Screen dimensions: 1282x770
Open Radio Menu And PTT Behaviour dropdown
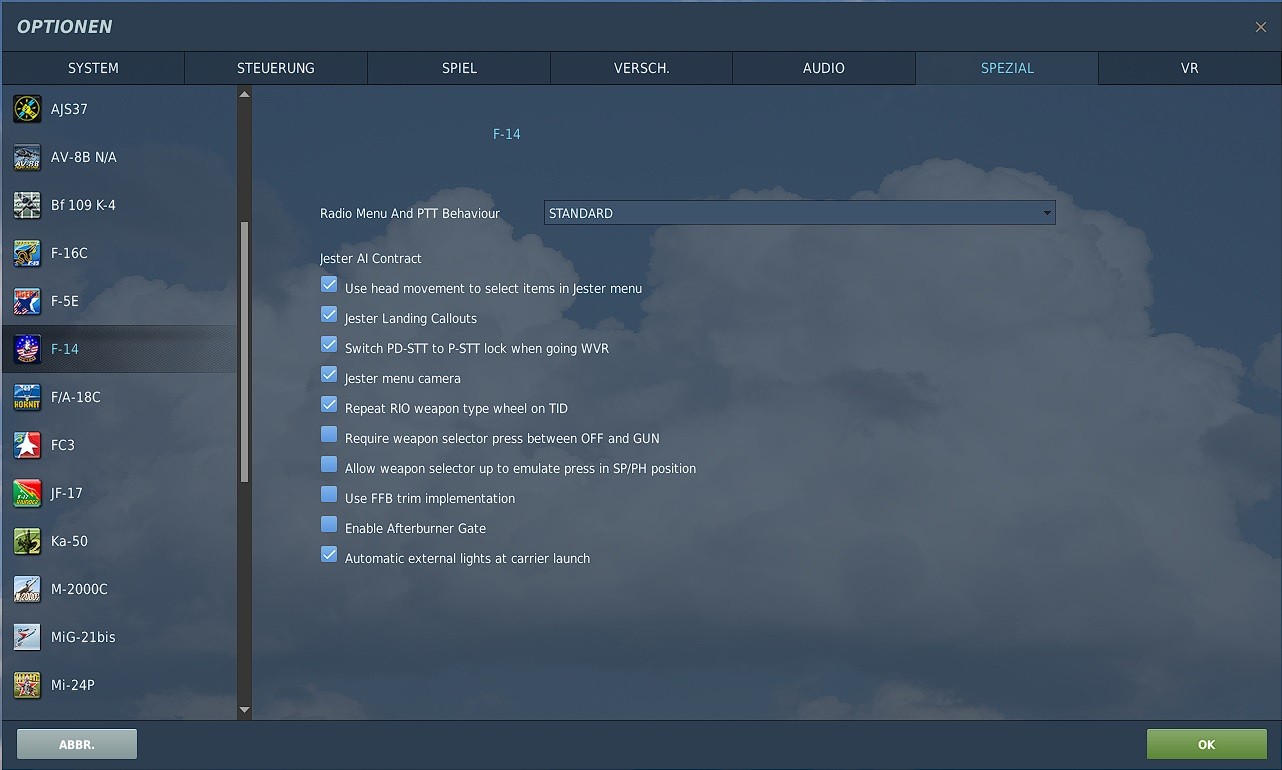coord(800,213)
